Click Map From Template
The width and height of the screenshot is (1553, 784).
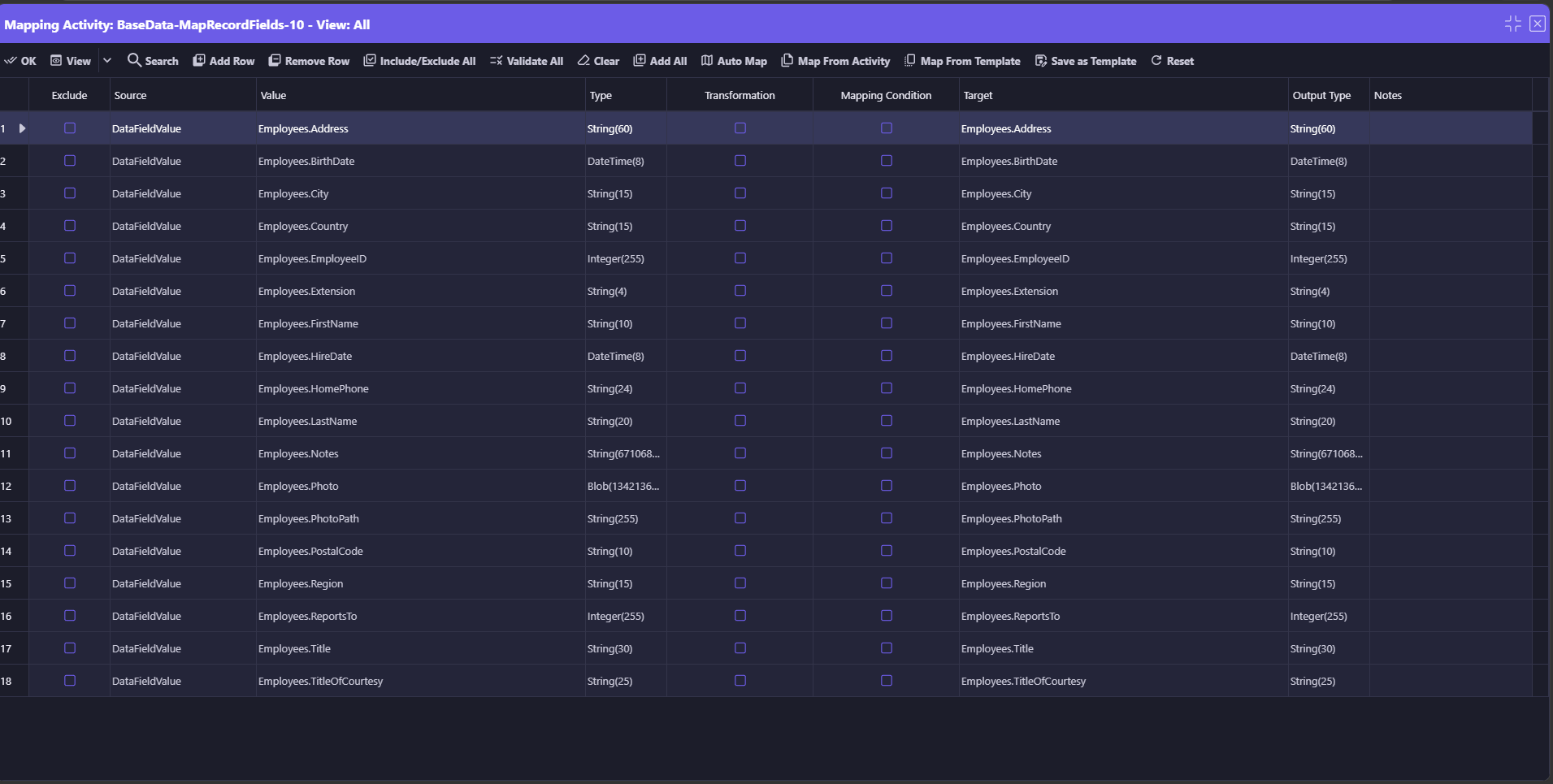point(962,61)
